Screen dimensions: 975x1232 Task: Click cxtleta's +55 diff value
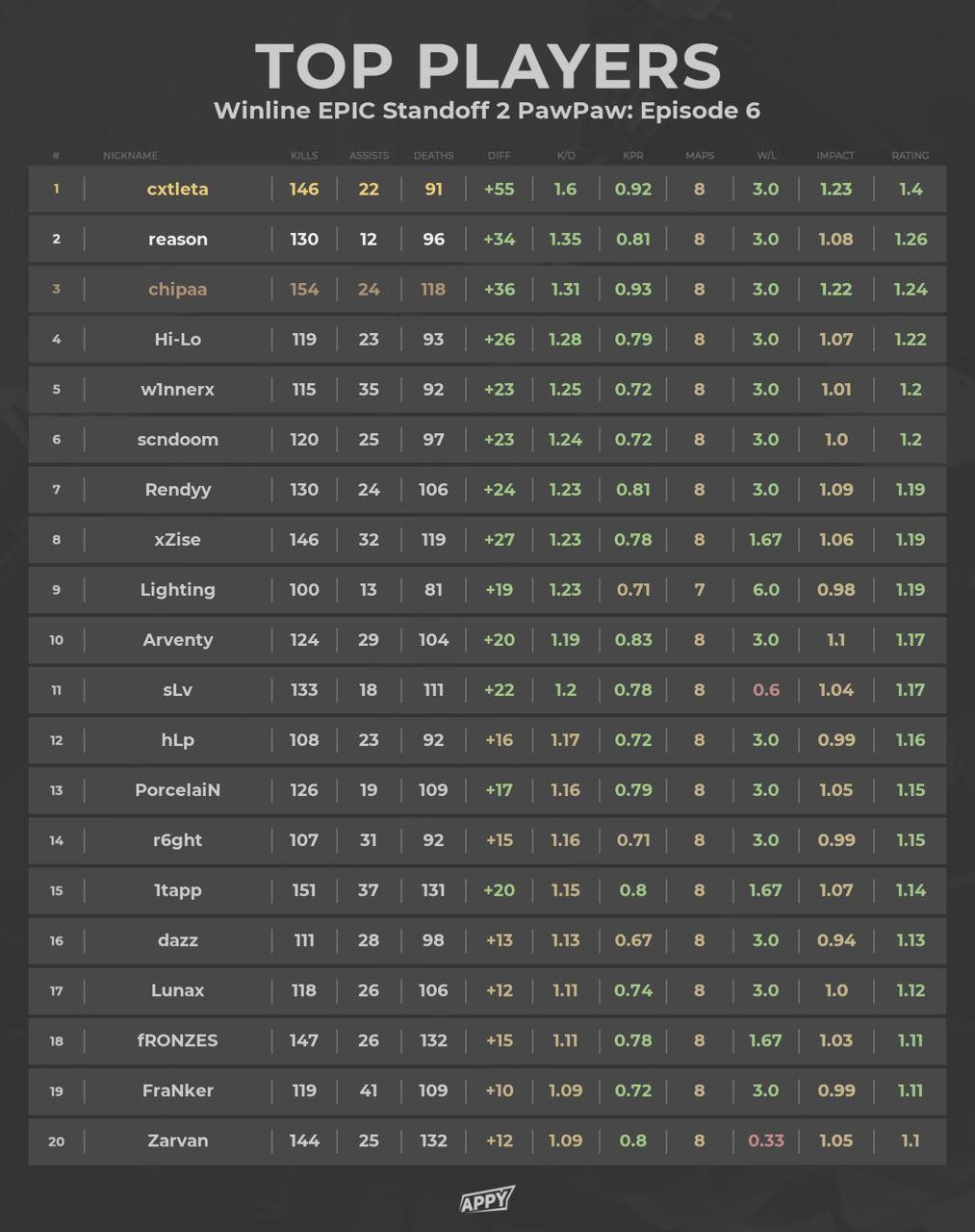click(x=499, y=190)
